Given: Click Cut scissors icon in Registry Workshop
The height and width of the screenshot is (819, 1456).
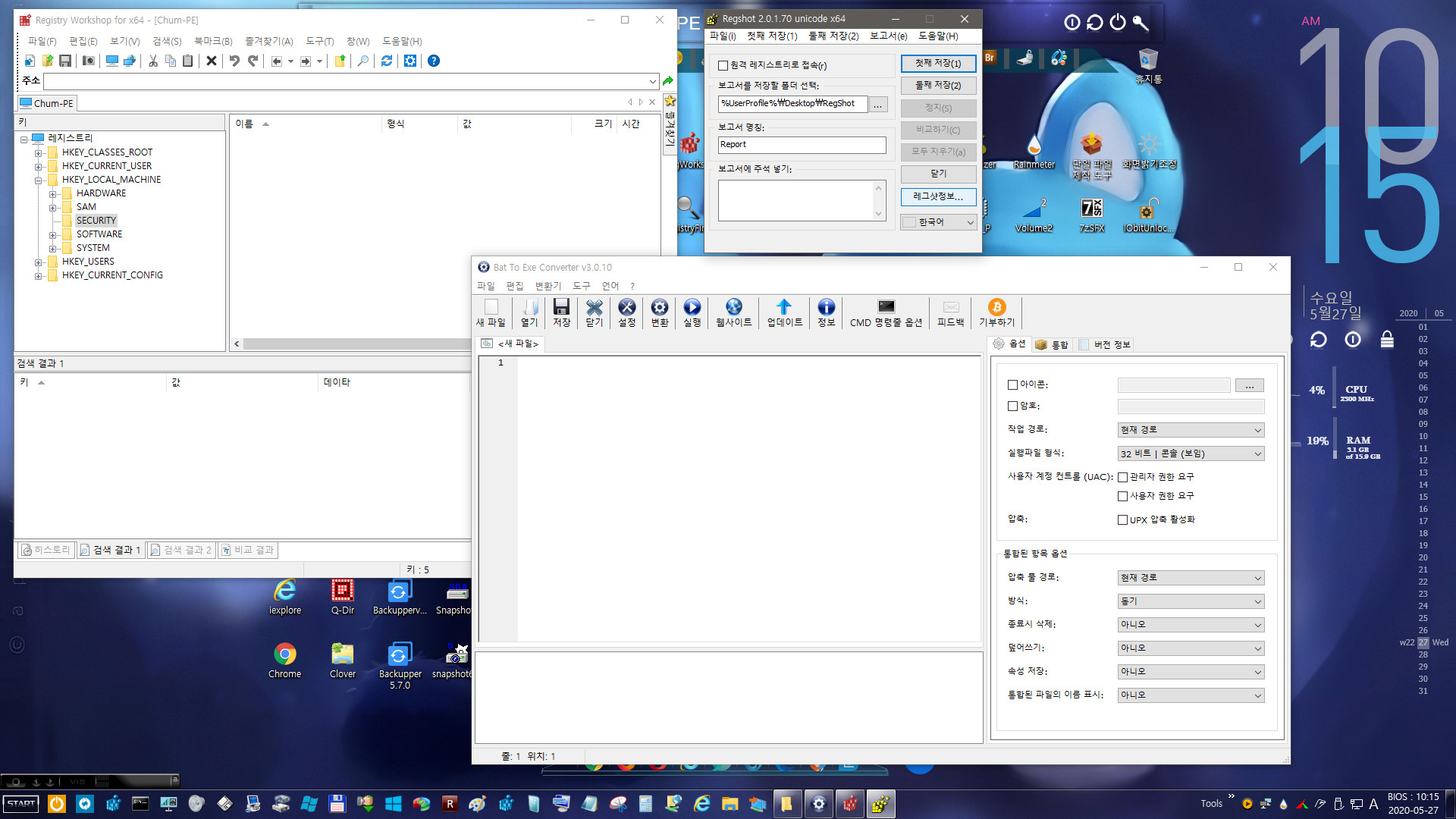Looking at the screenshot, I should 153,61.
